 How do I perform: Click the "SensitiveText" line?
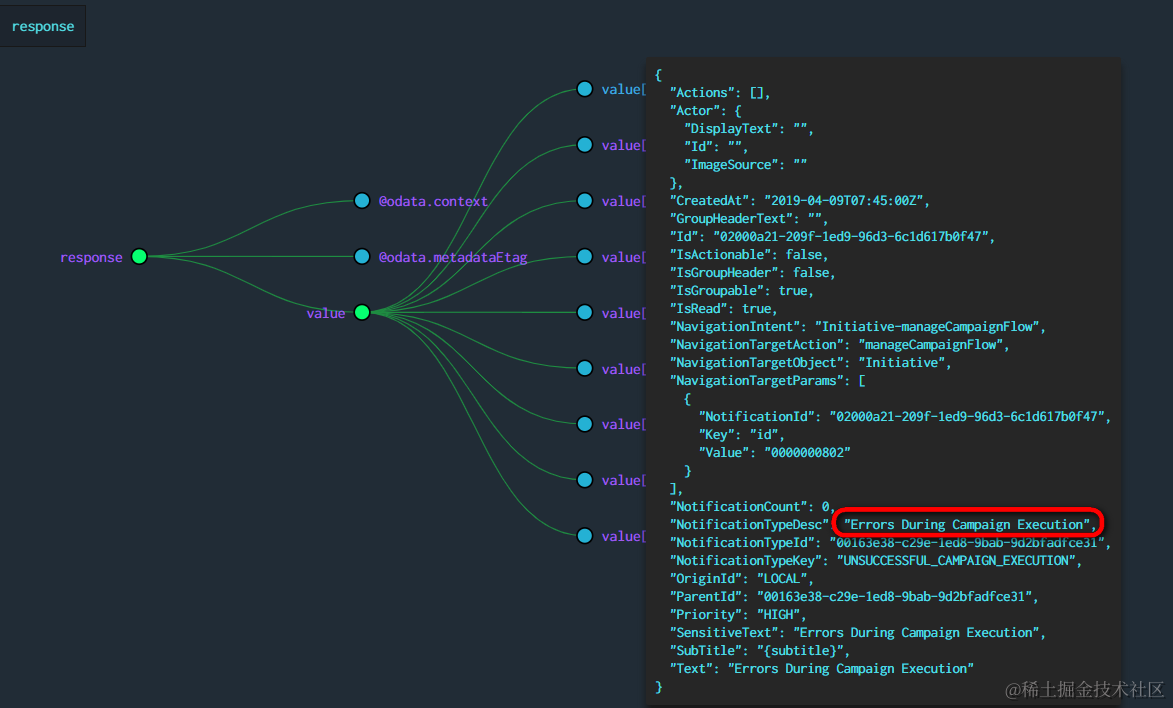click(x=857, y=632)
